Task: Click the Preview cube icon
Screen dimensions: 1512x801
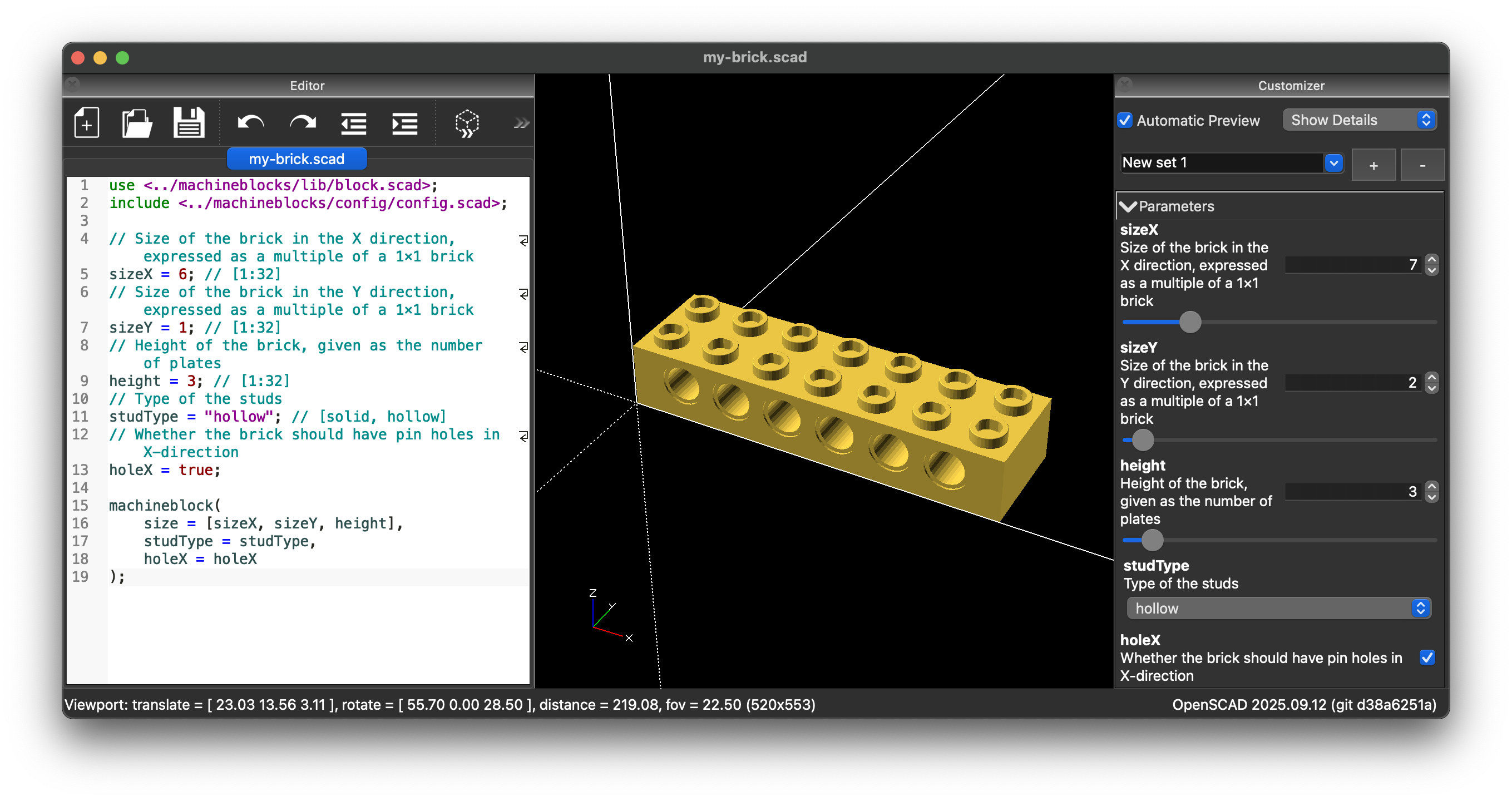Action: point(467,123)
